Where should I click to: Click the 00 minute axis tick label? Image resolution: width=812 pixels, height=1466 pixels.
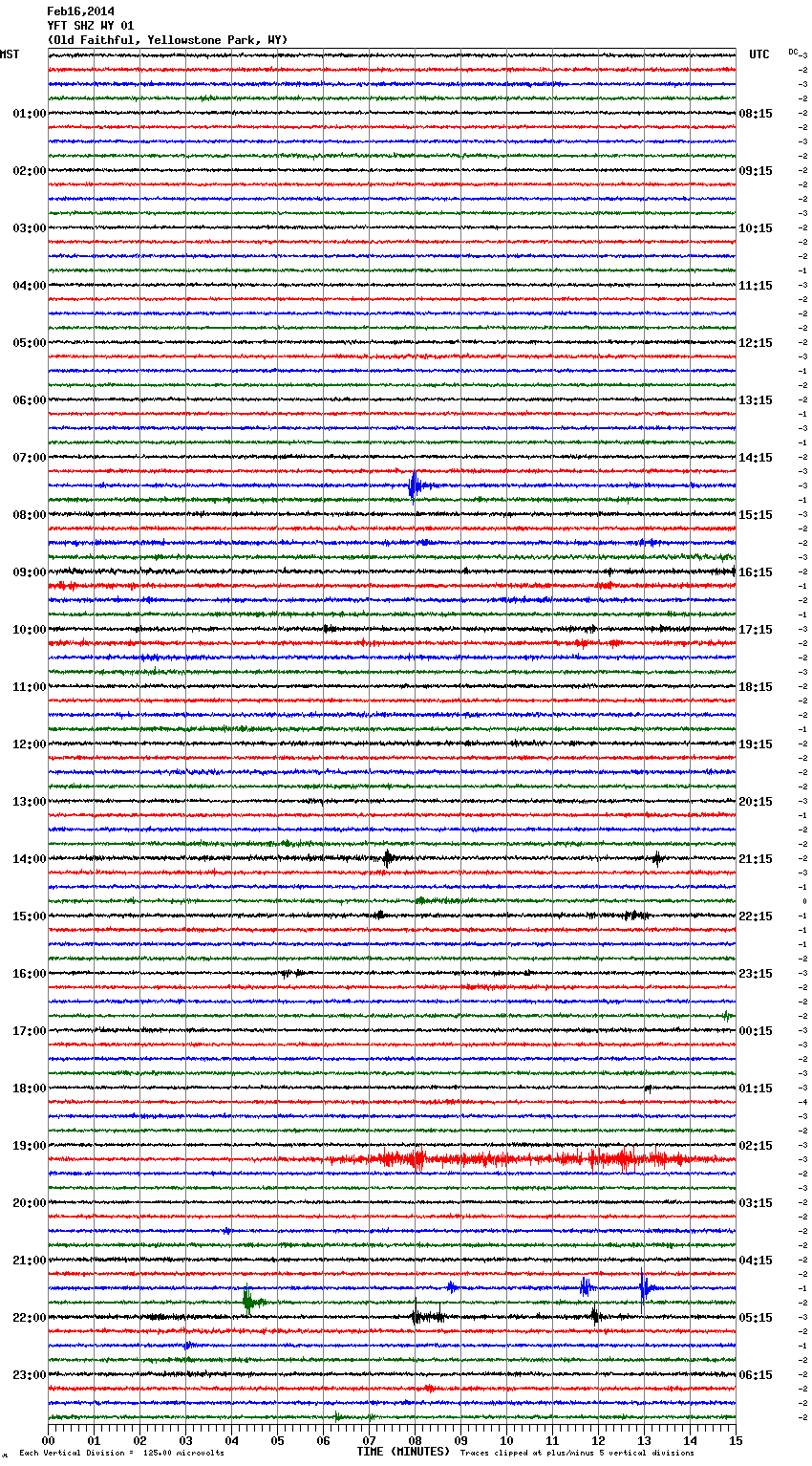pyautogui.click(x=48, y=1441)
